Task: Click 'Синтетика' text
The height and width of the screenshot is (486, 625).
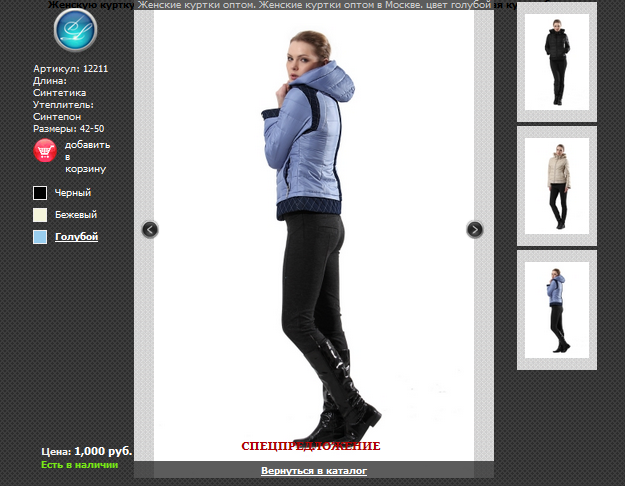Action: tap(59, 93)
